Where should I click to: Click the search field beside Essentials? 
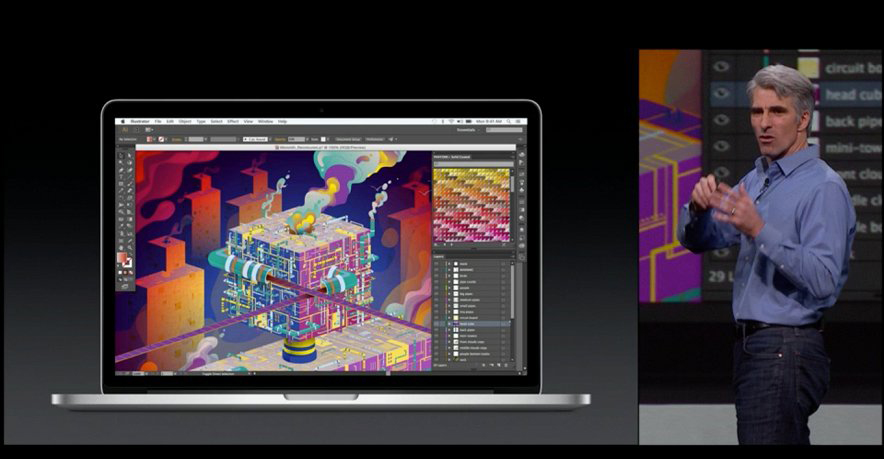tap(504, 130)
